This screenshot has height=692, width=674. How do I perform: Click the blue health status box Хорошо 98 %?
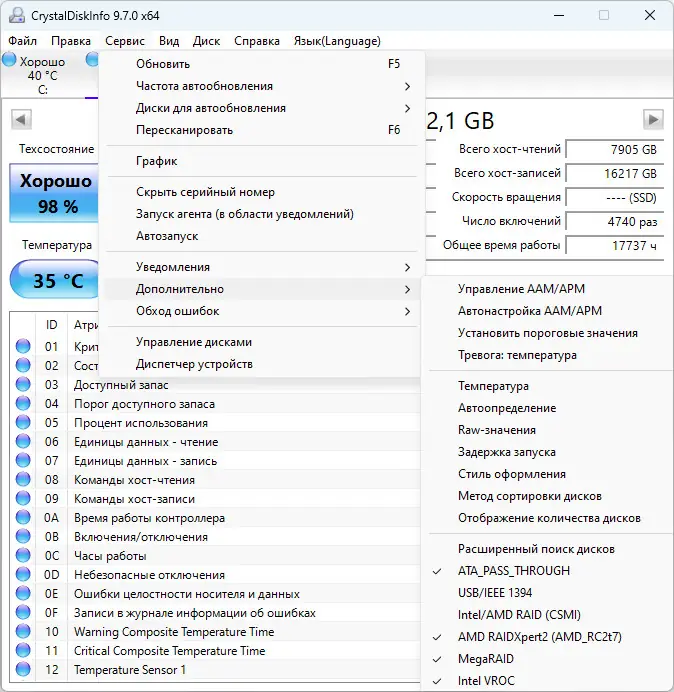click(x=54, y=193)
